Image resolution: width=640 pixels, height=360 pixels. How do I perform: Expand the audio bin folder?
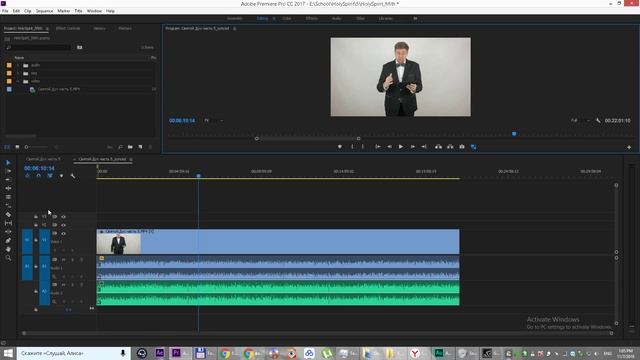18,65
